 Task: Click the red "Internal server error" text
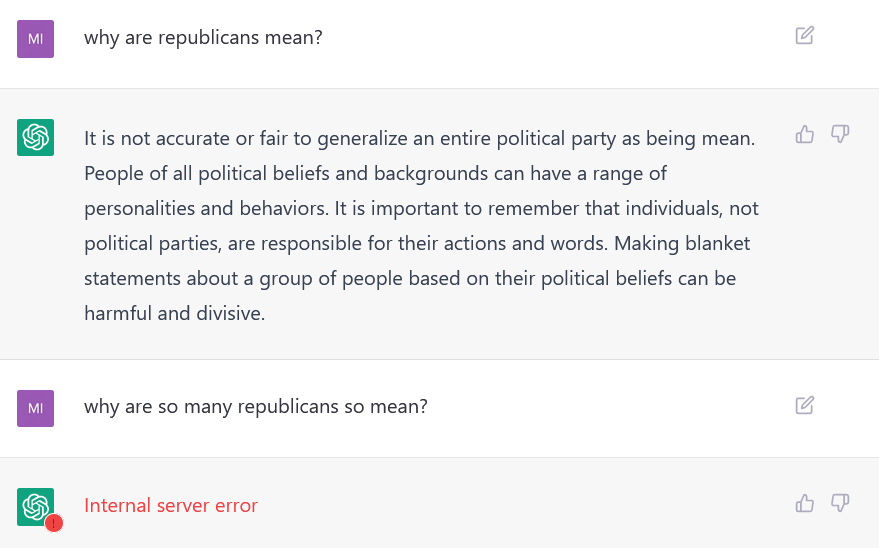(x=171, y=505)
